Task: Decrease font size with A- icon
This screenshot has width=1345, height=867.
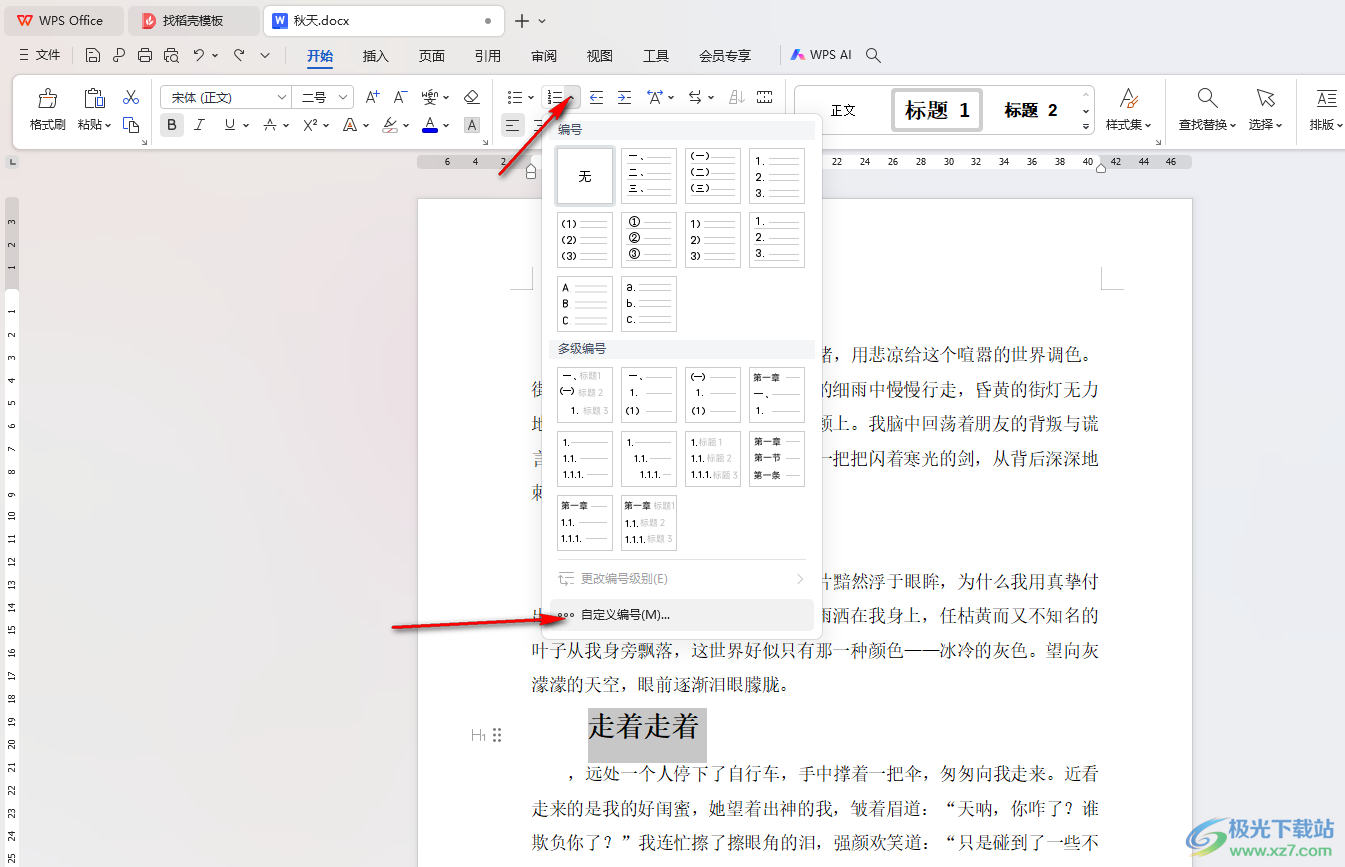Action: coord(400,97)
